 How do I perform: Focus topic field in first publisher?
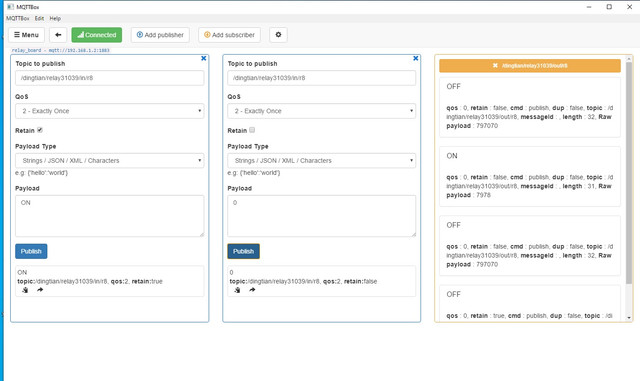click(x=109, y=78)
